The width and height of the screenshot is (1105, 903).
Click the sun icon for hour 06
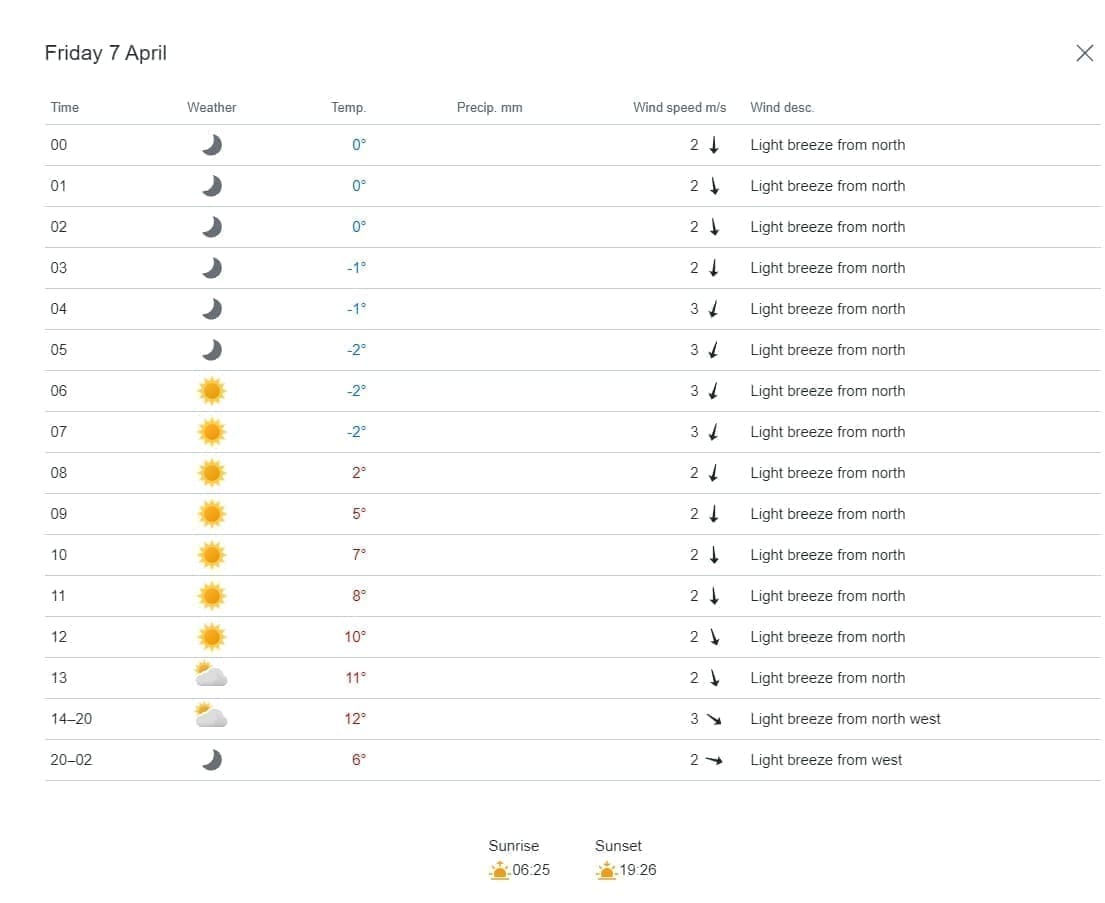pyautogui.click(x=211, y=391)
